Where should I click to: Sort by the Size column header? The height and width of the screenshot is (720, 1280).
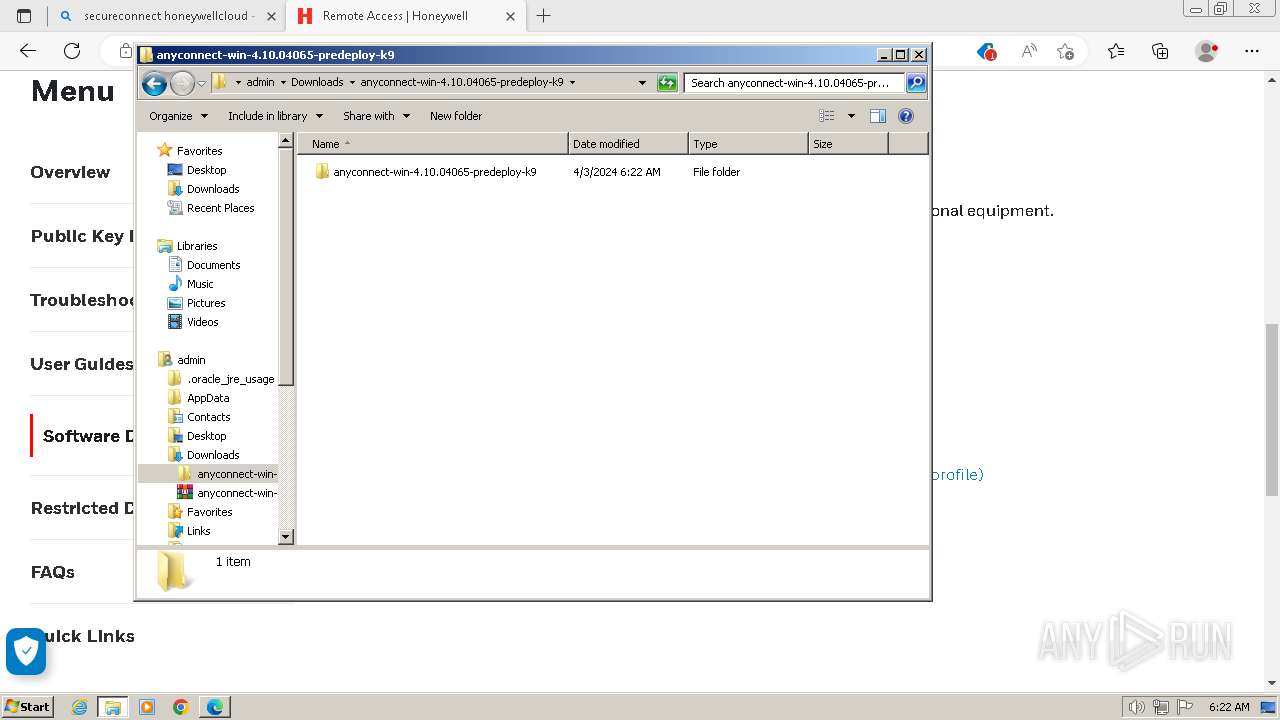click(x=848, y=144)
